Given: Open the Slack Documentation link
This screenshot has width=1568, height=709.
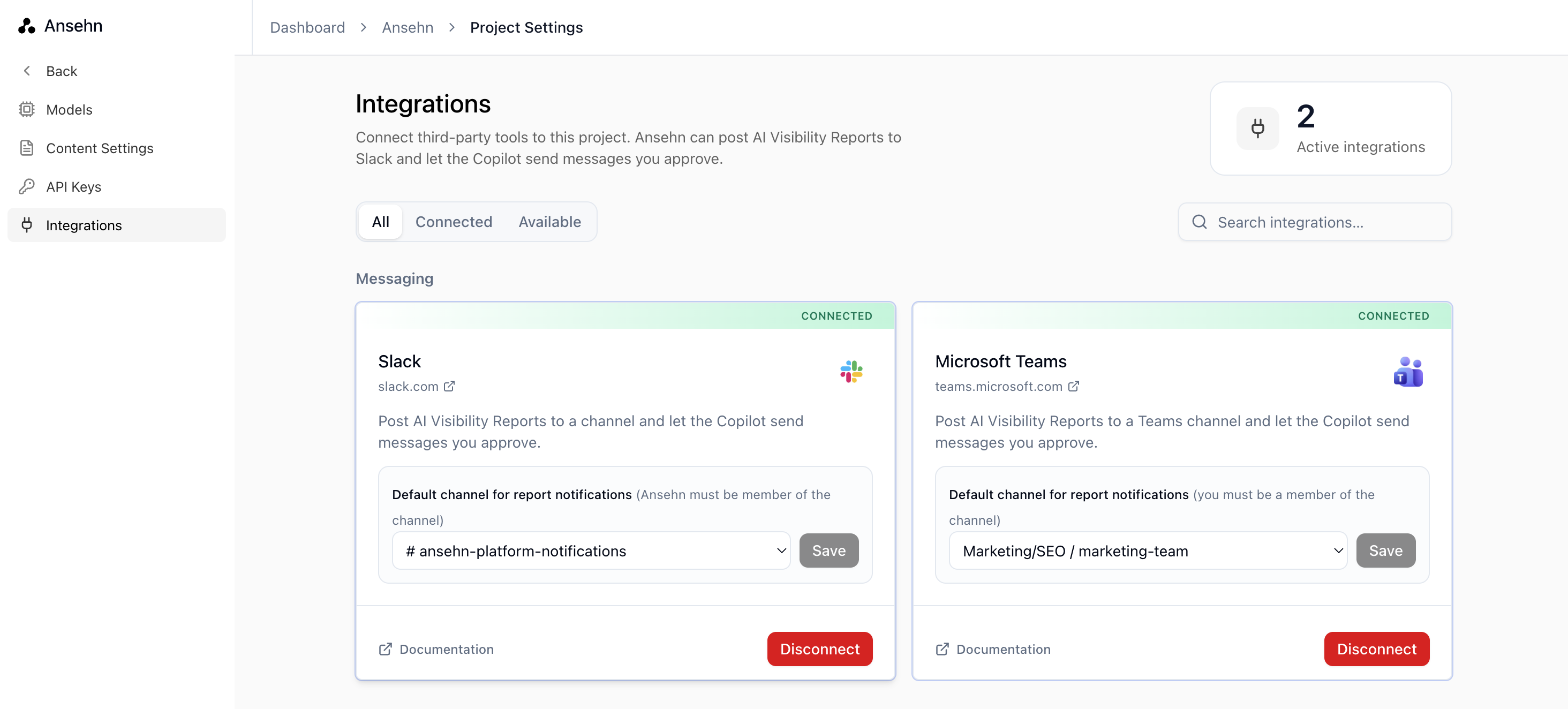Looking at the screenshot, I should [x=436, y=650].
